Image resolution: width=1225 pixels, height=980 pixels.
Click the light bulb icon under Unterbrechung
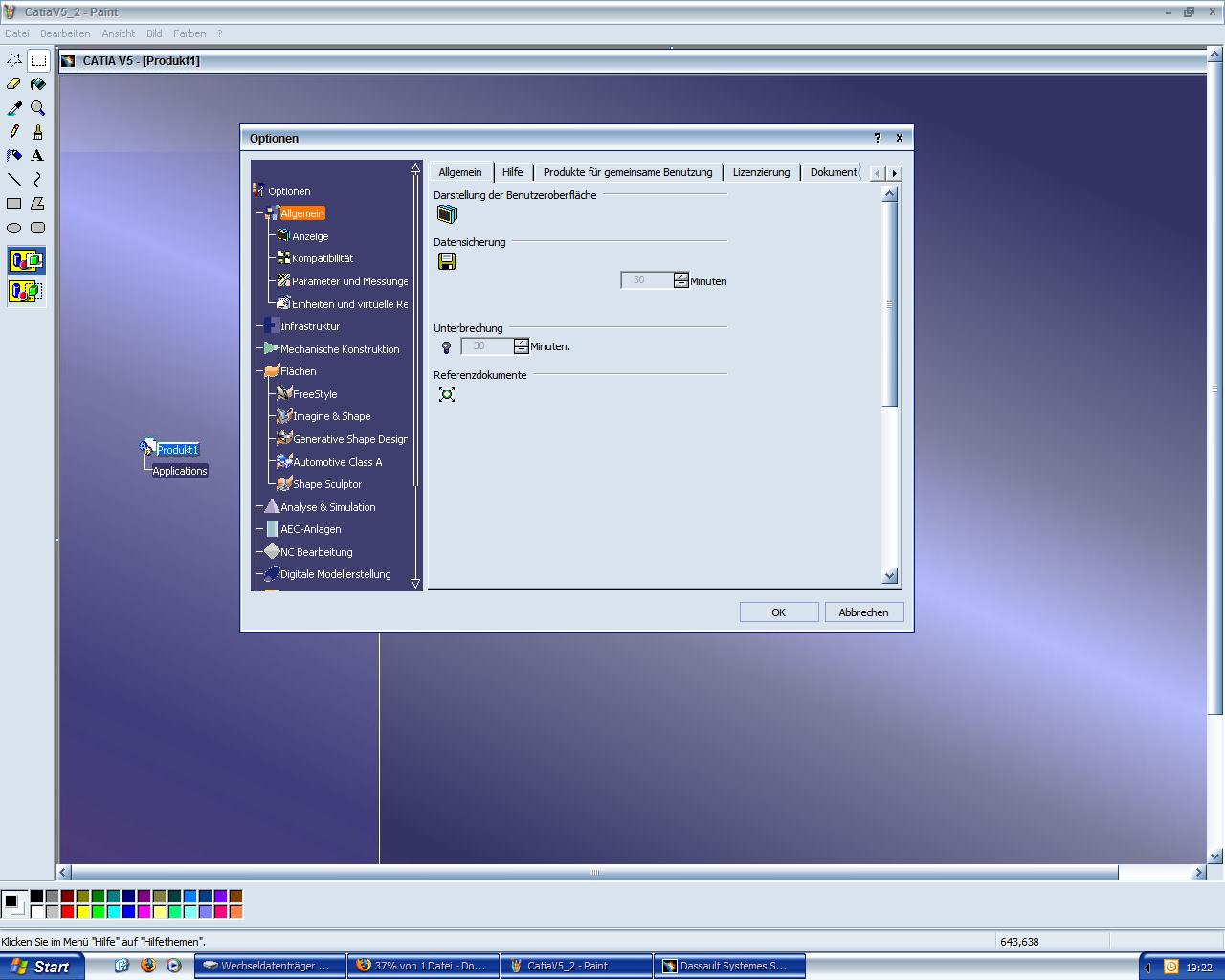tap(446, 347)
